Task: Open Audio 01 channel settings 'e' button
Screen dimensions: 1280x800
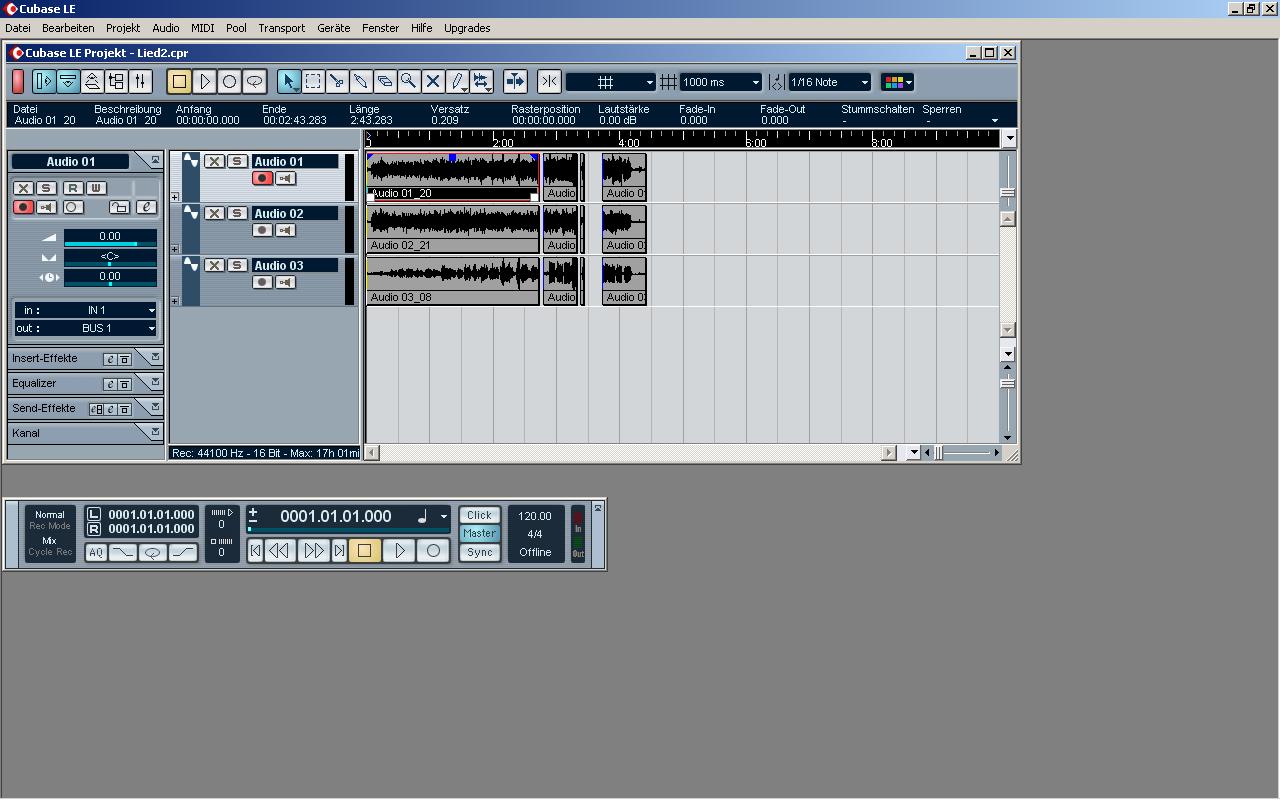Action: [146, 207]
